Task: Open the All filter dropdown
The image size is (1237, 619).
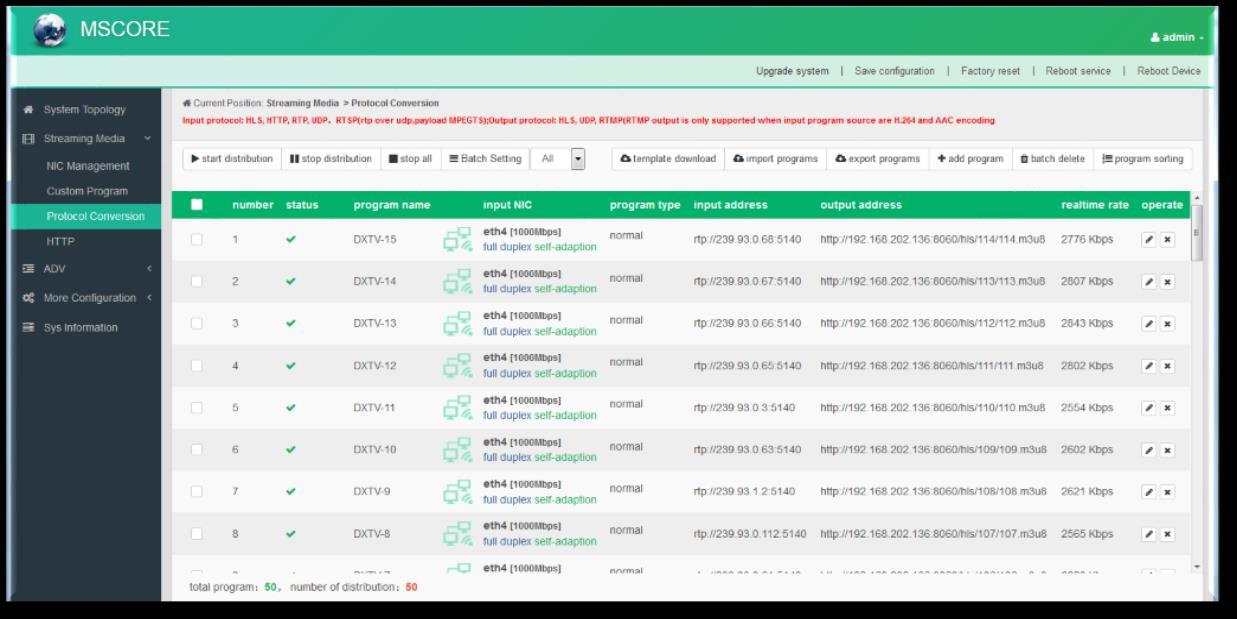Action: (x=558, y=159)
